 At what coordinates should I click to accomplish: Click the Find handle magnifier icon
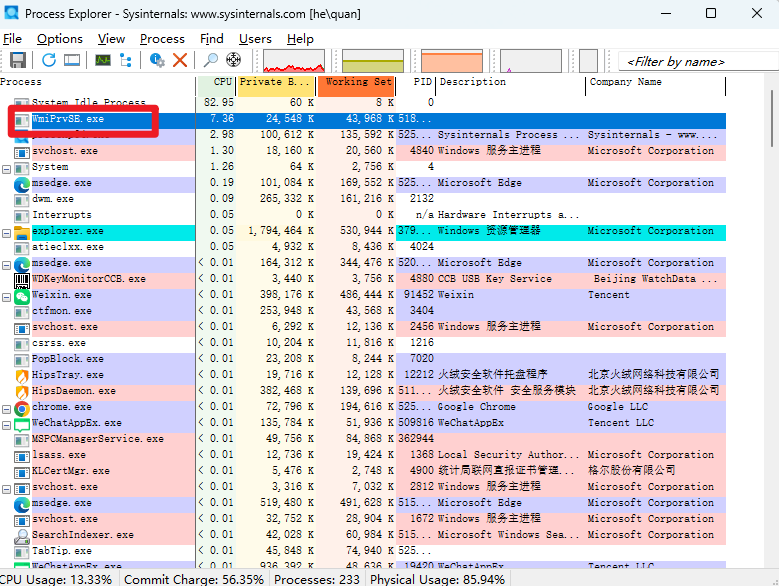click(x=211, y=61)
